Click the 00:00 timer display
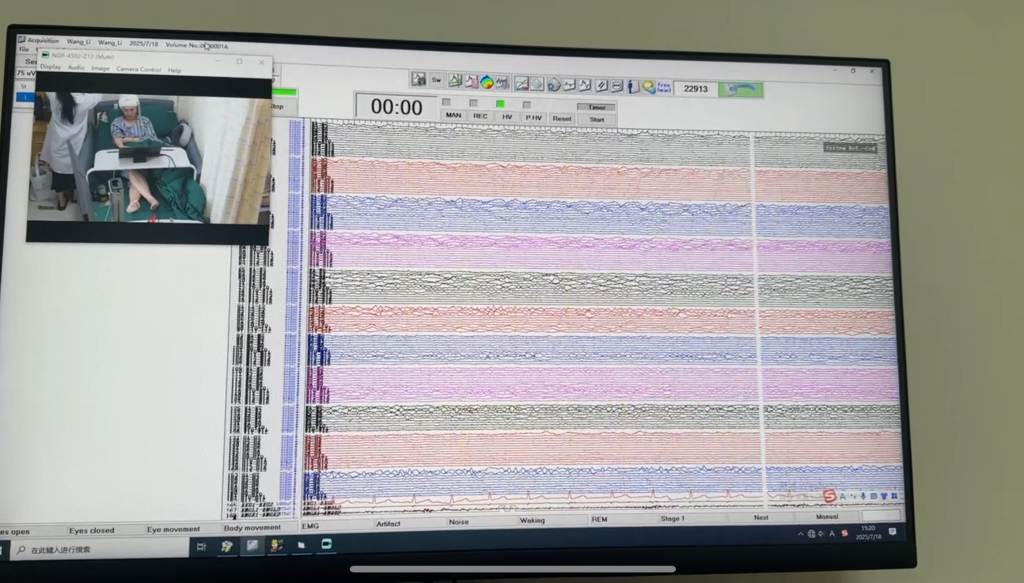Viewport: 1024px width, 583px height. [x=396, y=106]
